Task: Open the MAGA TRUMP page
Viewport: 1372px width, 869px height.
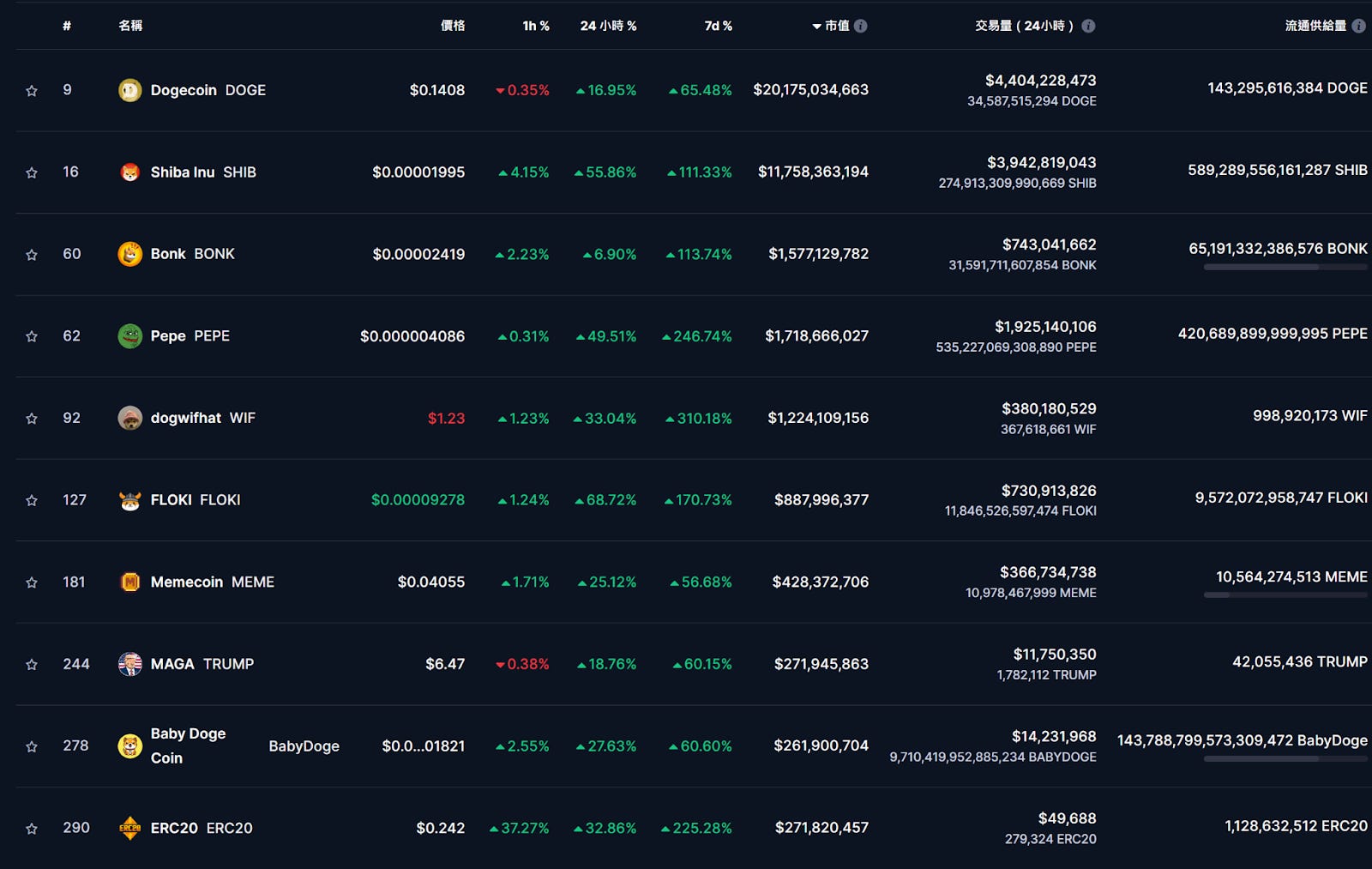Action: (202, 664)
